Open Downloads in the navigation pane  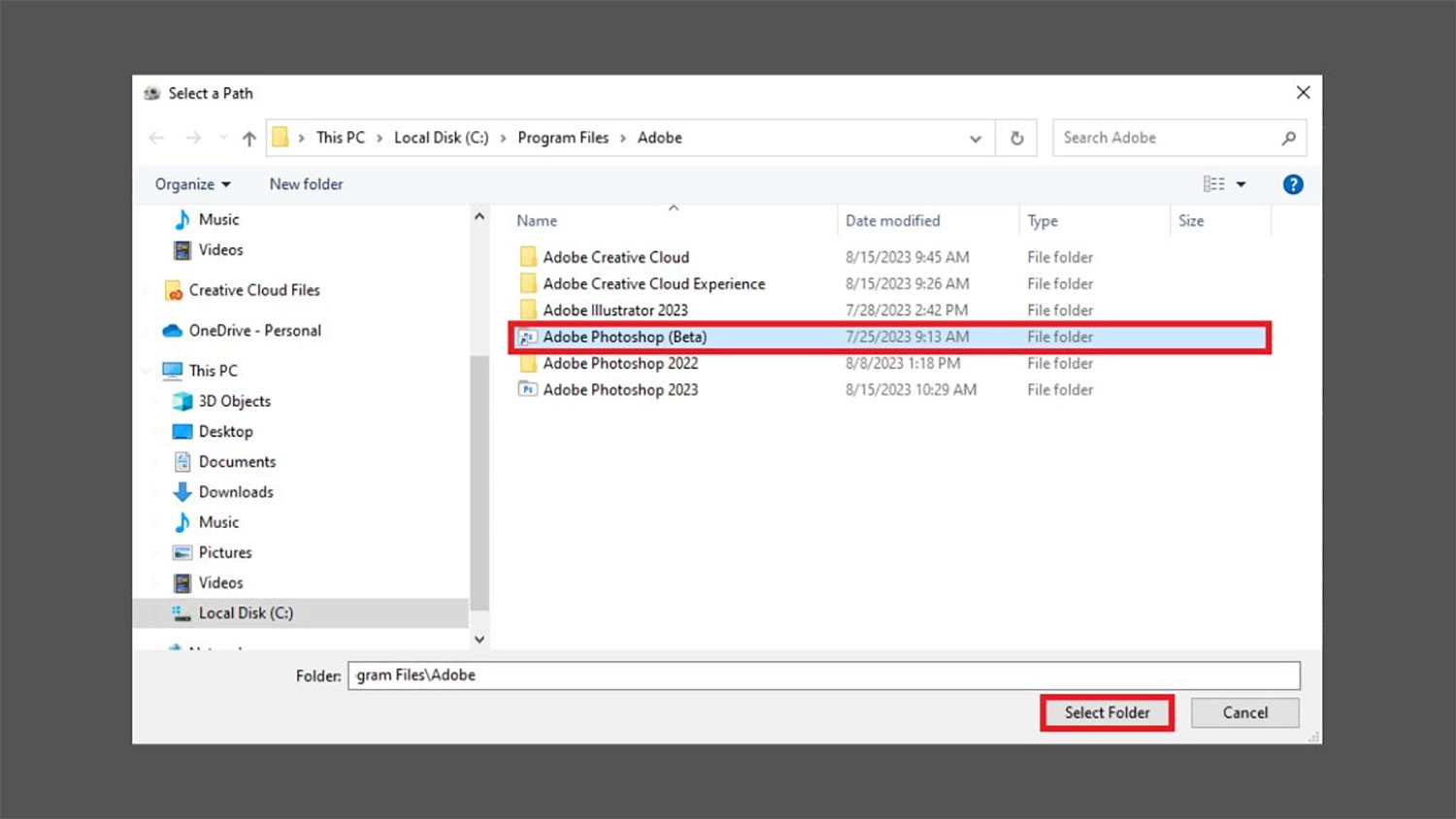[x=236, y=492]
